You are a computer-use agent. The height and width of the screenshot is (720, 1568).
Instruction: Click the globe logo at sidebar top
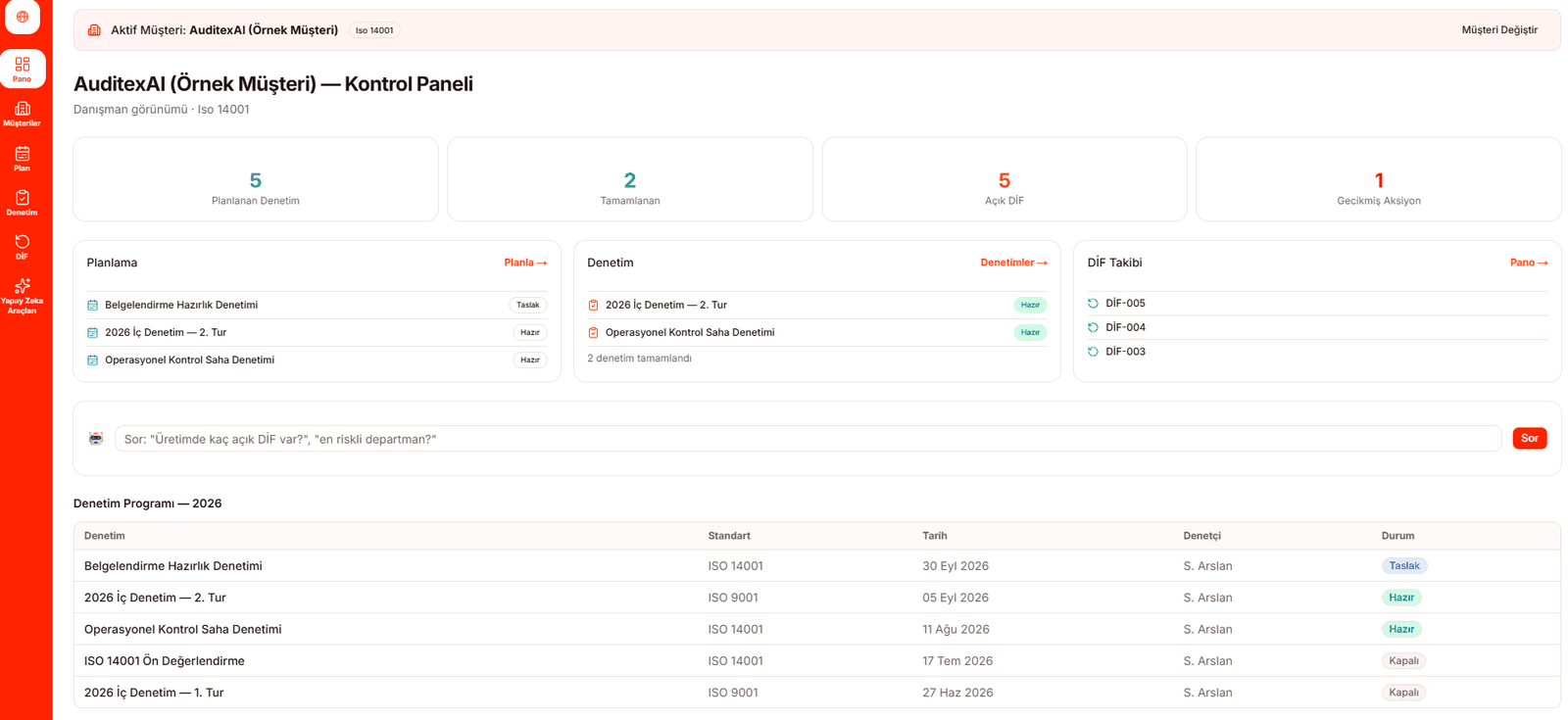coord(23,17)
